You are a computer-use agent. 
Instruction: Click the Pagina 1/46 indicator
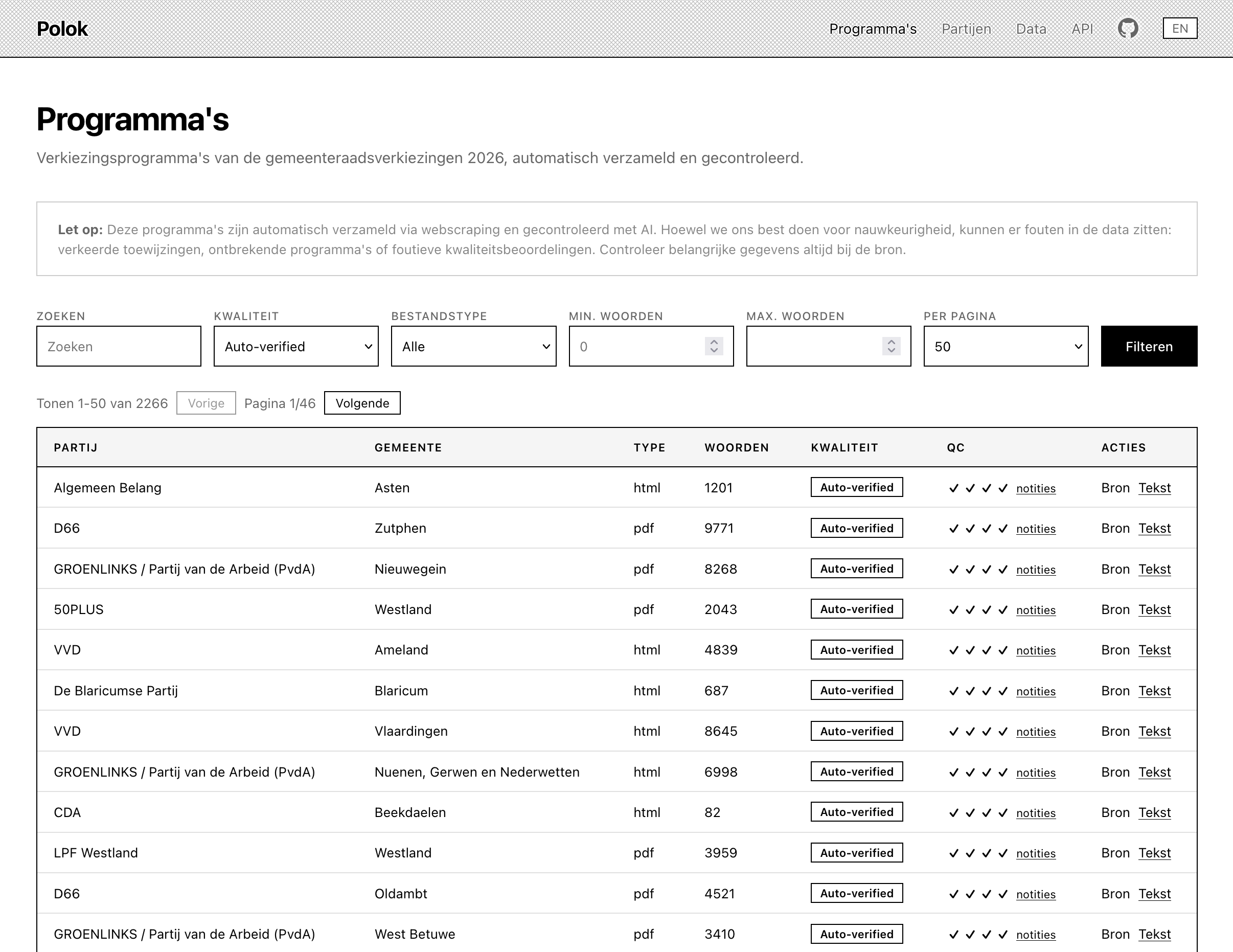tap(280, 403)
